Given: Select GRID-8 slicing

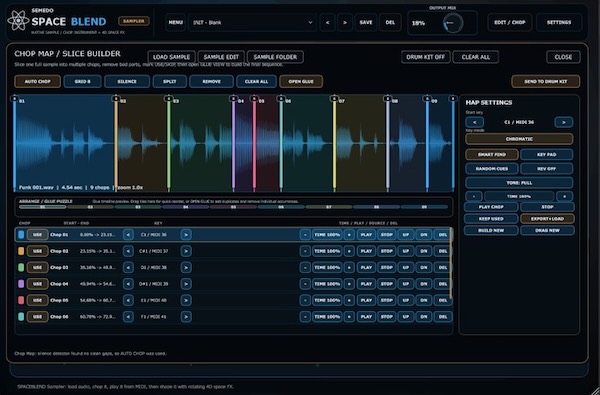Looking at the screenshot, I should 83,82.
